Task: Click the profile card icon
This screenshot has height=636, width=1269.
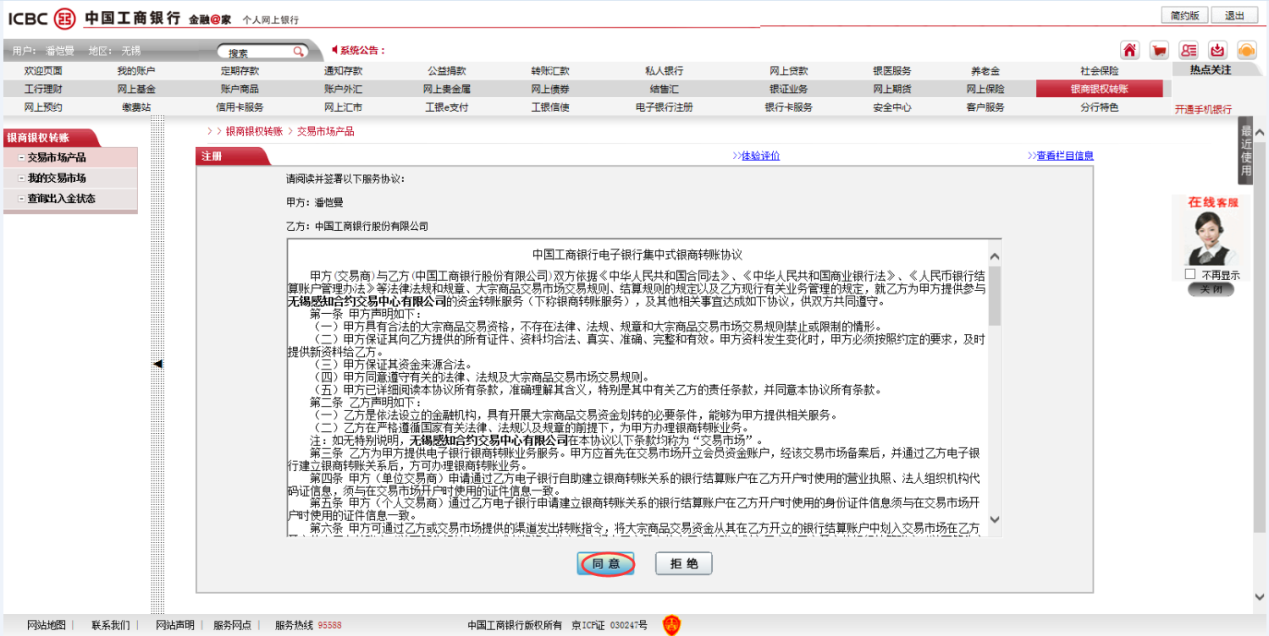Action: [x=1188, y=50]
